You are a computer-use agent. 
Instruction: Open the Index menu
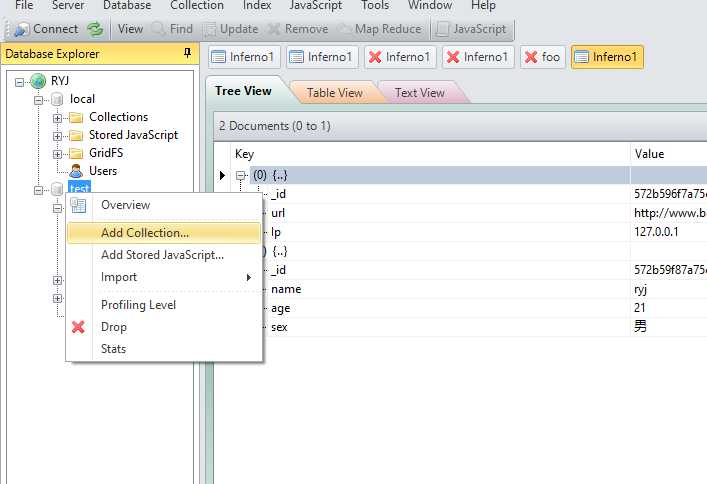point(257,5)
